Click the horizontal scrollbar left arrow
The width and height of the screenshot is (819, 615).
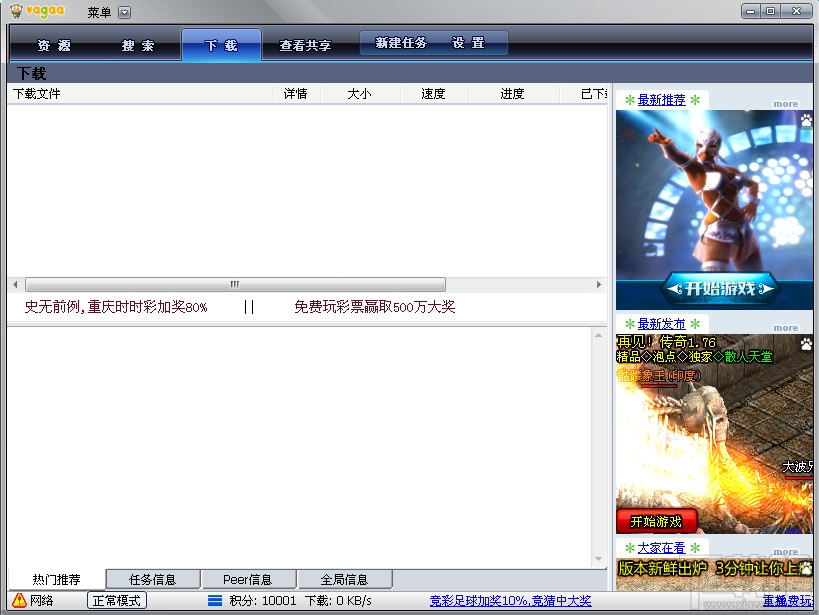click(15, 284)
